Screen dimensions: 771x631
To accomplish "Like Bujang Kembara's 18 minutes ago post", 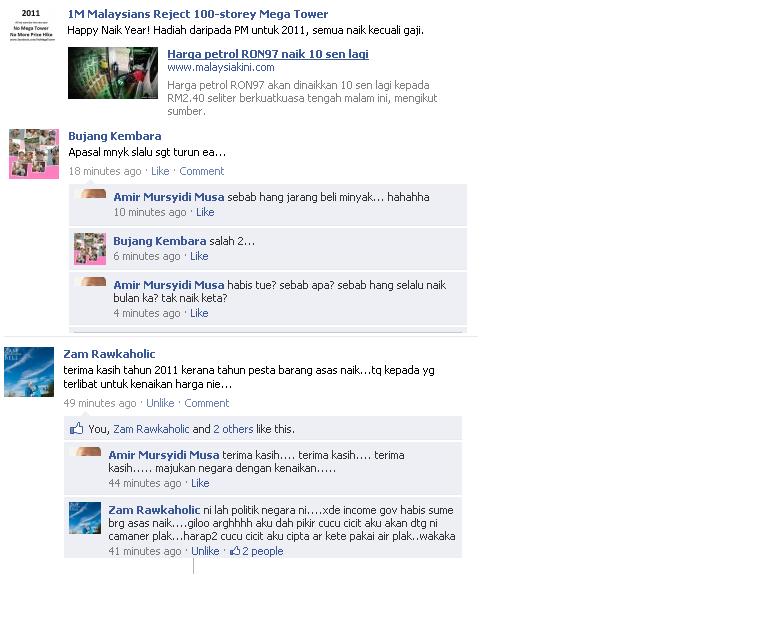I will (x=160, y=171).
